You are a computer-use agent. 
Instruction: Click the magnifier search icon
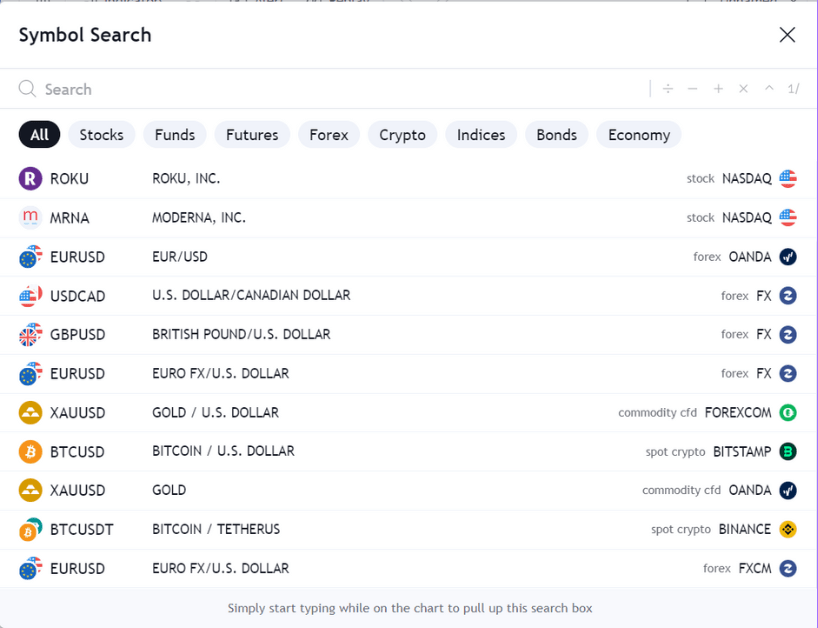pos(27,89)
